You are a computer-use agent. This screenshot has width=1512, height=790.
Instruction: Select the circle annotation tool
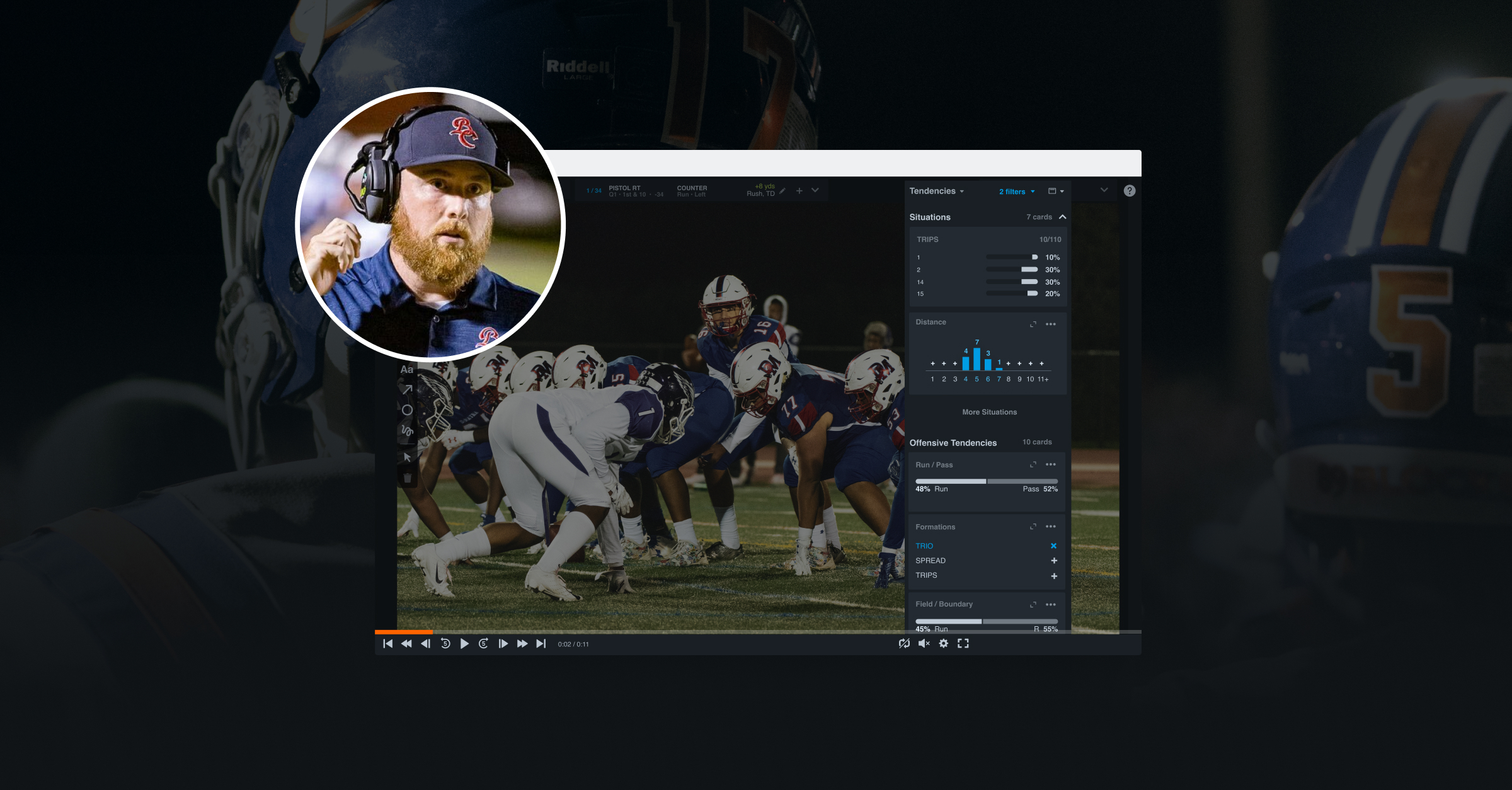tap(406, 409)
